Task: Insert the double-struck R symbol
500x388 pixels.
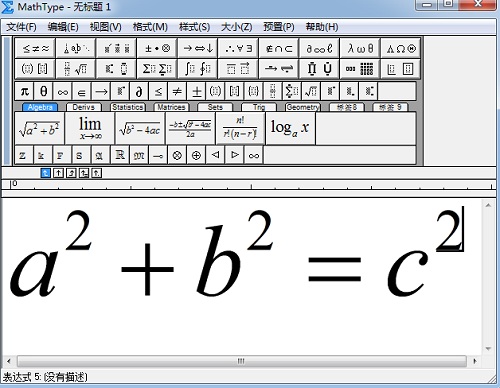Action: [x=120, y=155]
